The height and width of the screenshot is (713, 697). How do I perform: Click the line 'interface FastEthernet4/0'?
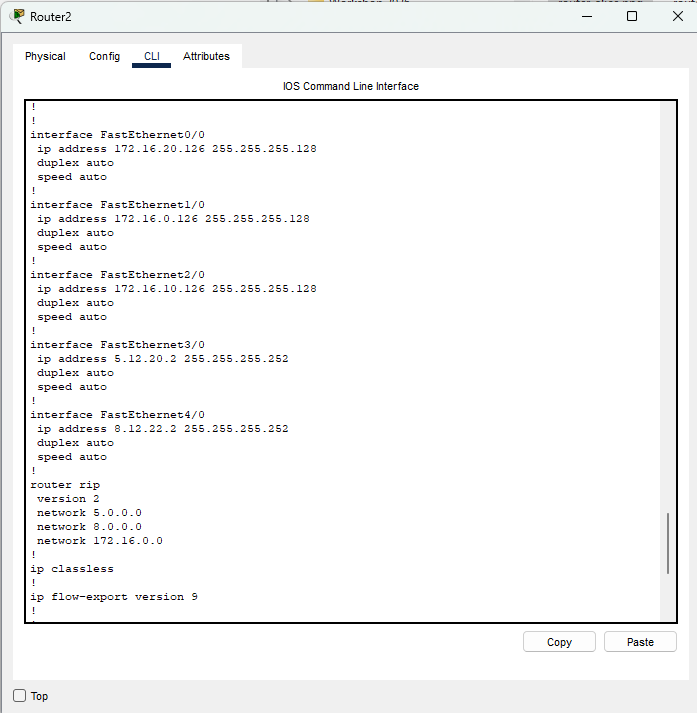pyautogui.click(x=117, y=415)
